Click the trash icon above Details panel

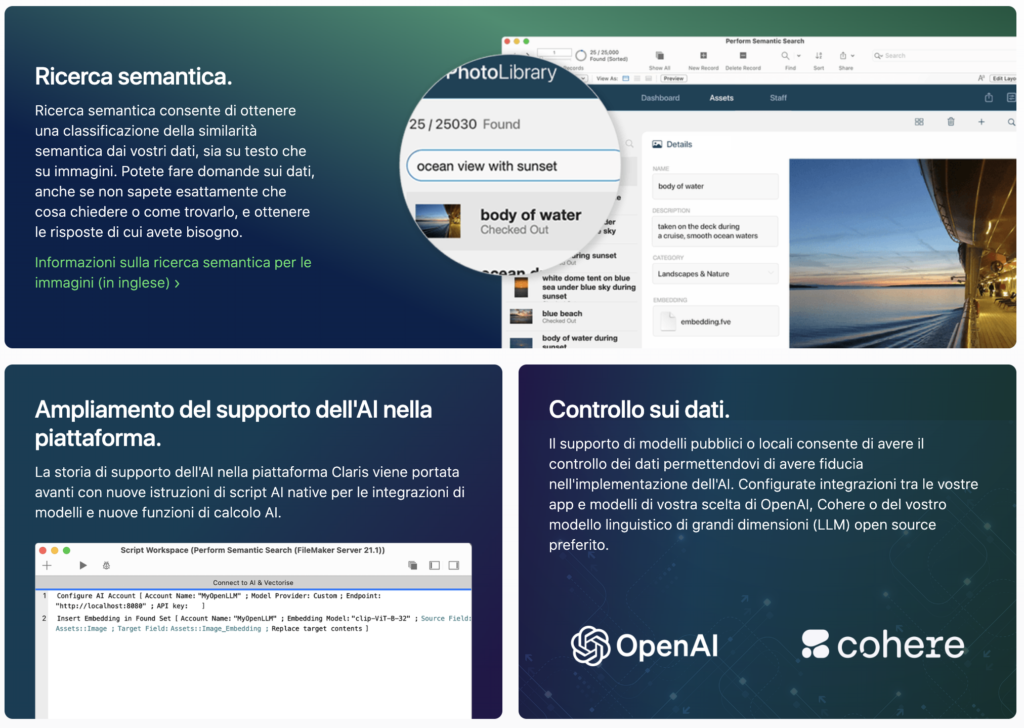click(x=951, y=122)
